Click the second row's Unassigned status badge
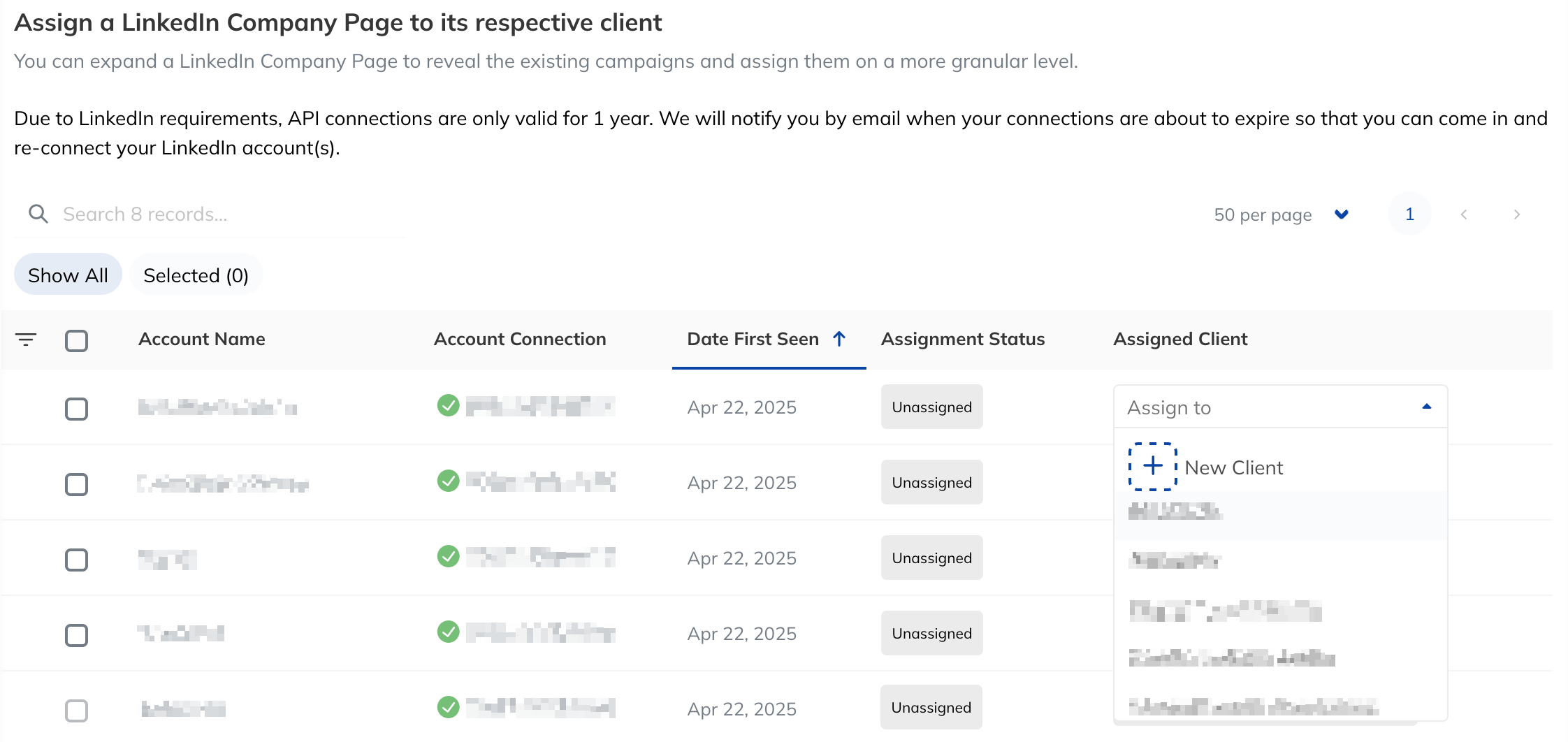This screenshot has height=742, width=1568. click(931, 482)
